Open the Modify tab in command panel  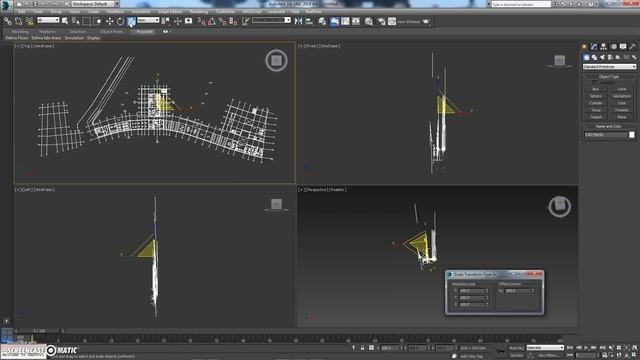[594, 47]
